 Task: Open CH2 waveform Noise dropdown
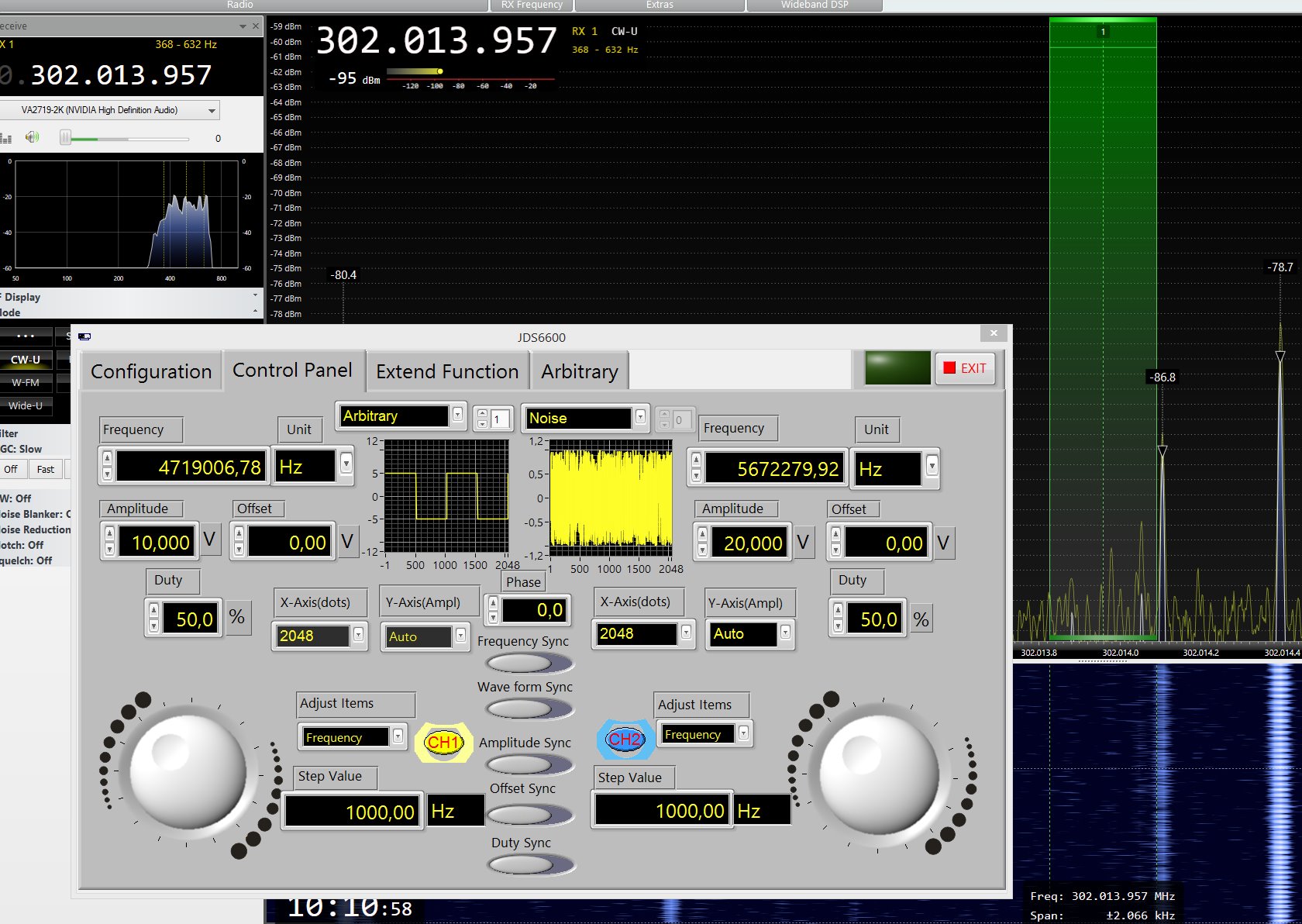pos(640,418)
